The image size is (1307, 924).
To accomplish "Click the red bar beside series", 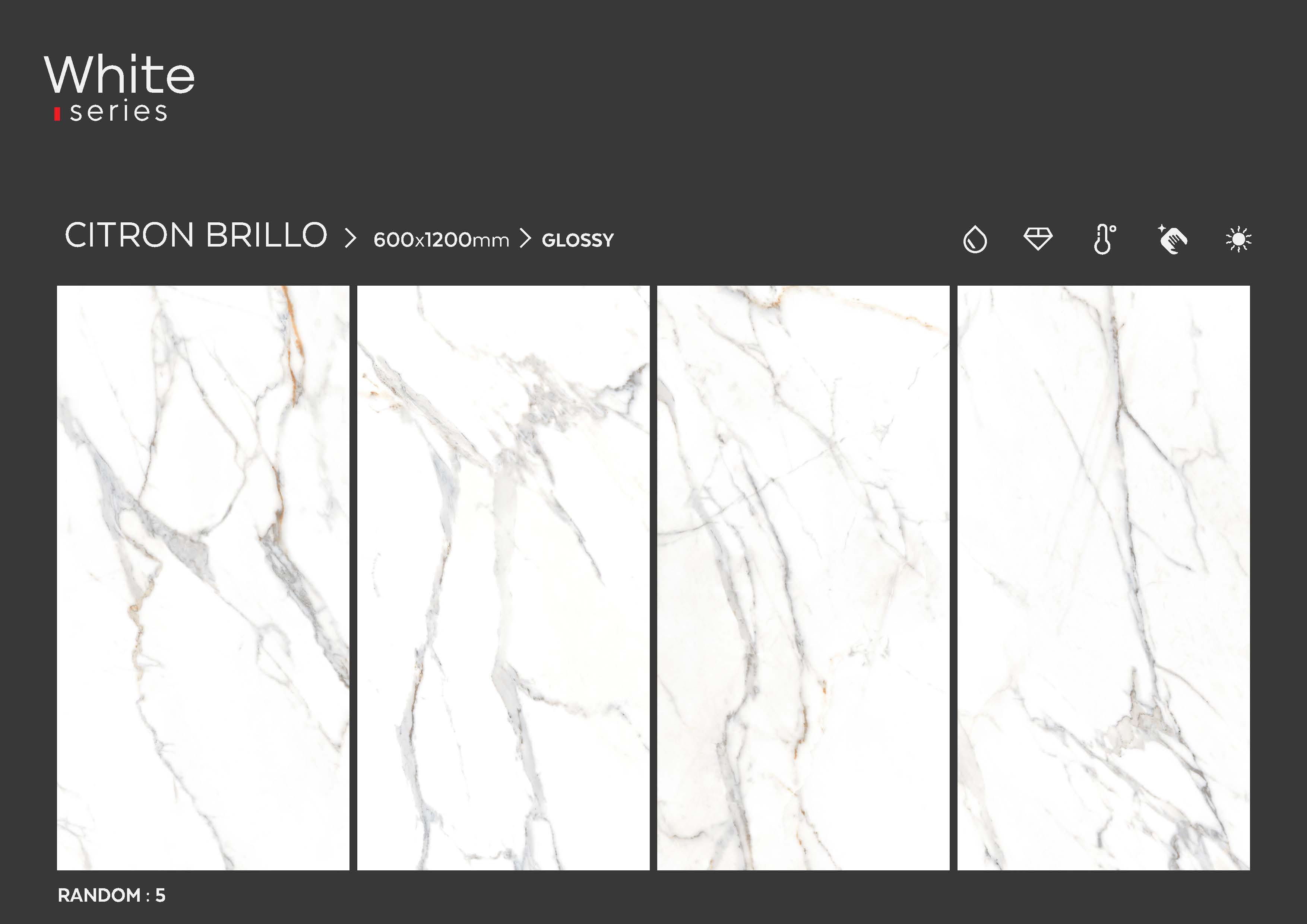I will coord(57,114).
